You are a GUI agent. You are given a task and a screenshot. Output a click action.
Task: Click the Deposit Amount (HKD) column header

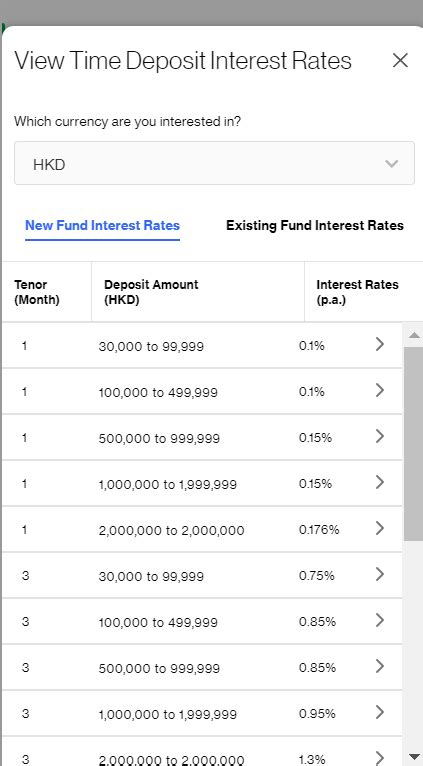[x=151, y=292]
